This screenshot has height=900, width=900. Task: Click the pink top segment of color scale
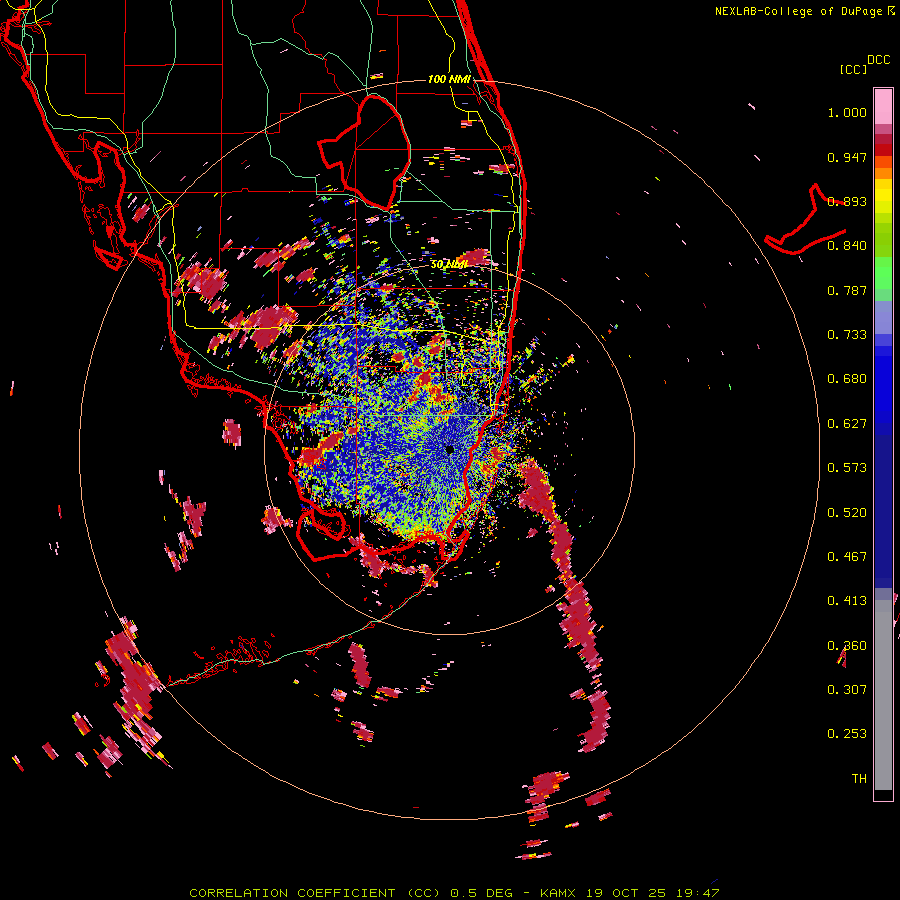pos(883,106)
